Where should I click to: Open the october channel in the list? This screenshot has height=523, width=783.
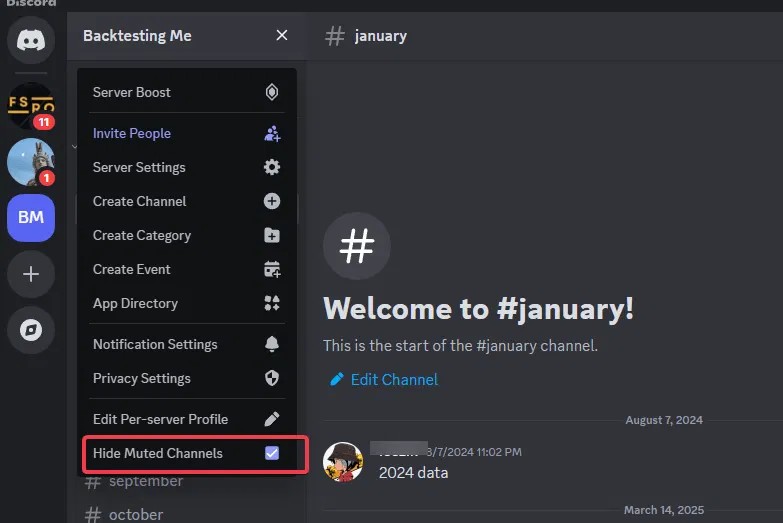coord(136,514)
